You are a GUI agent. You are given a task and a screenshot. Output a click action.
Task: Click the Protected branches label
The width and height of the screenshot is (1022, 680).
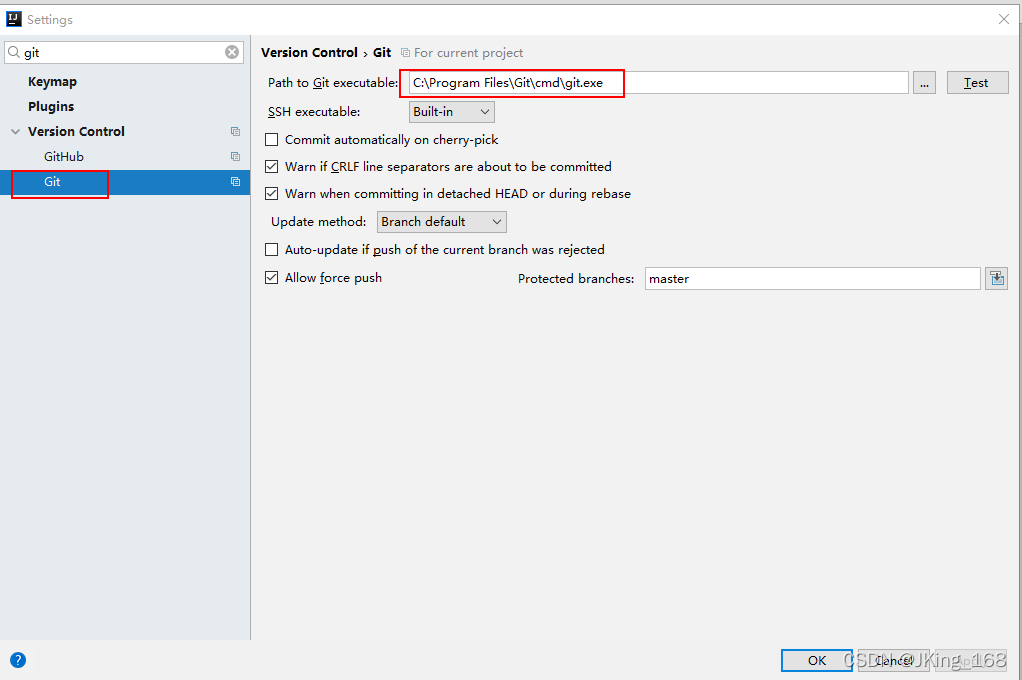[x=576, y=278]
